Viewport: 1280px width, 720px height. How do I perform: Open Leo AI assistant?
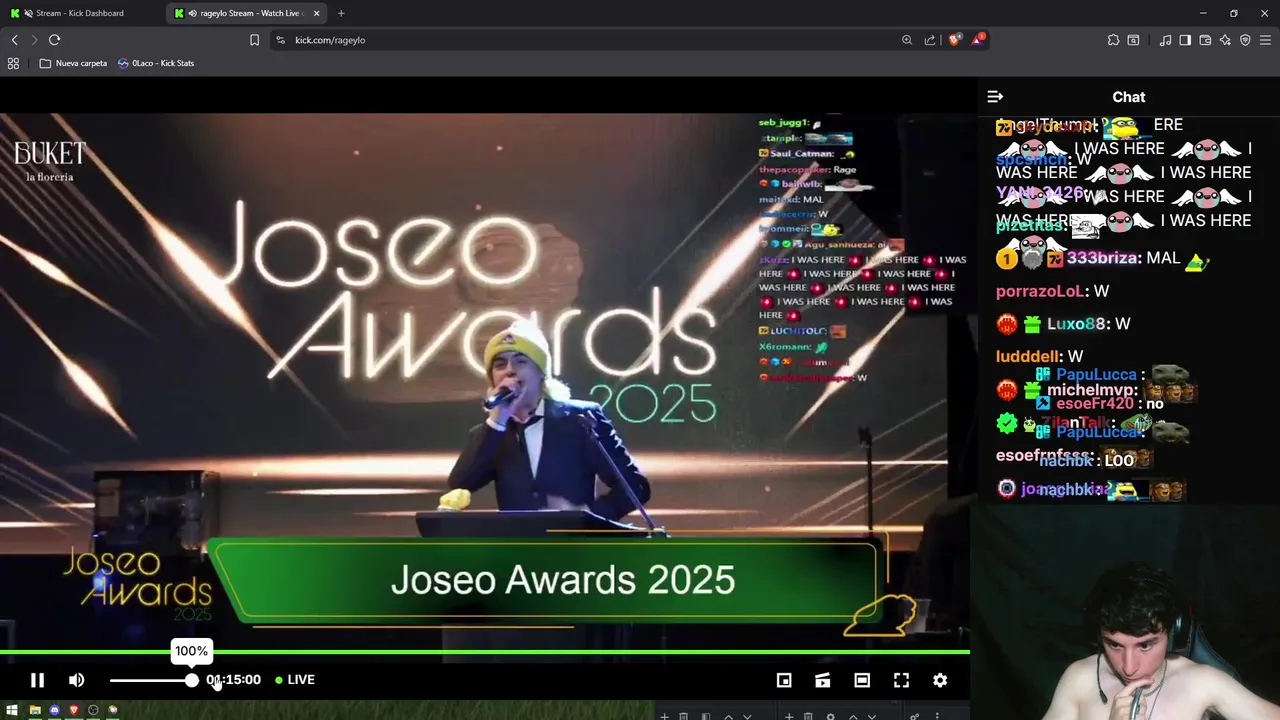tap(1225, 40)
